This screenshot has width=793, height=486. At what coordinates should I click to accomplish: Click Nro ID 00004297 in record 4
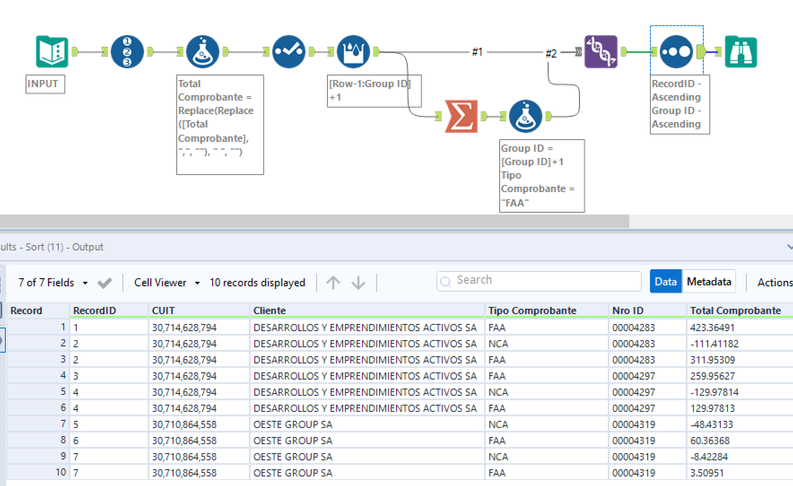(x=647, y=376)
